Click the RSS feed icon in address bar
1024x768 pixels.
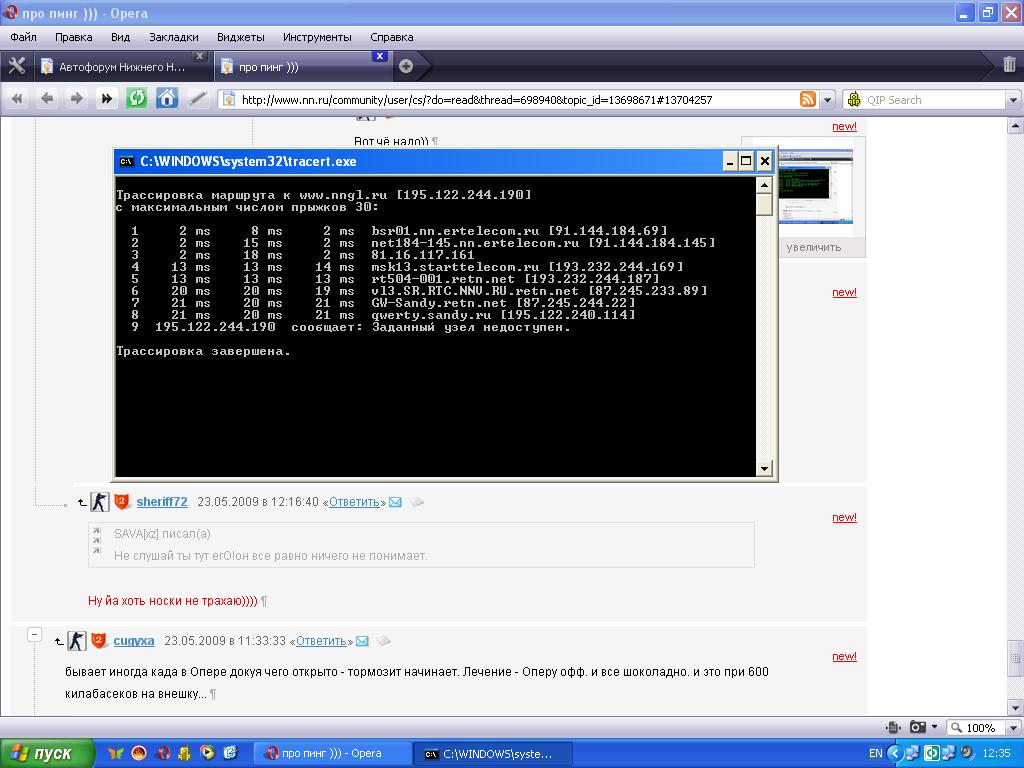tap(807, 99)
